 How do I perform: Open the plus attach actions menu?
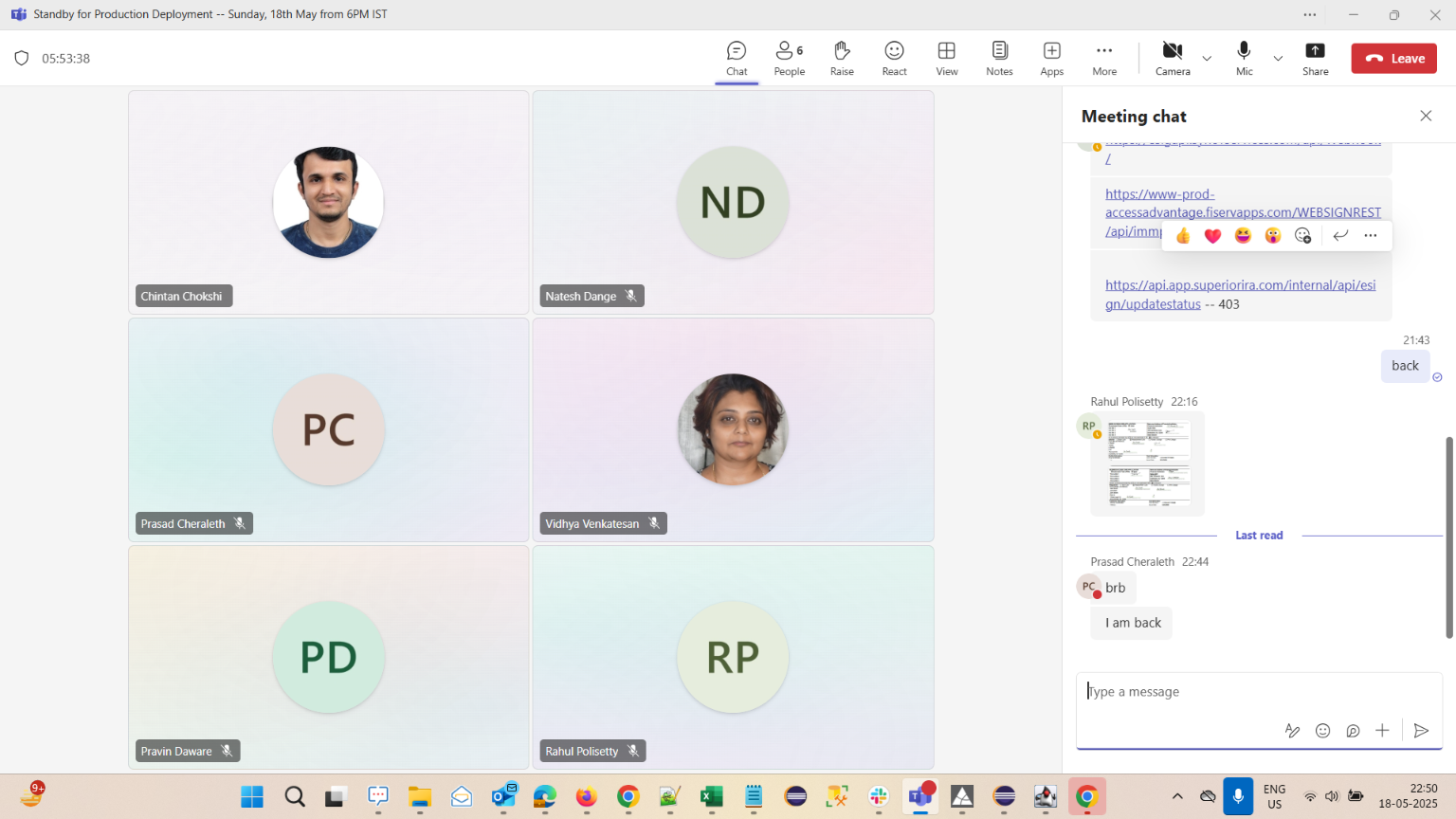tap(1382, 730)
